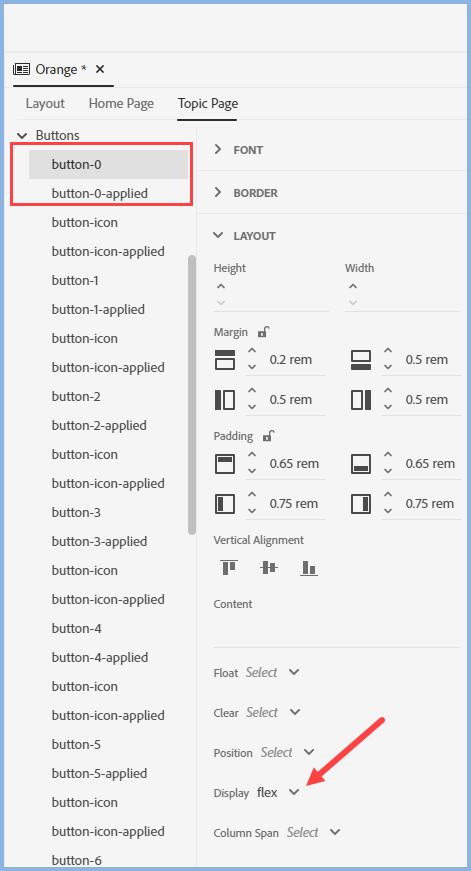
Task: Toggle the Padding lock icon
Action: coord(269,436)
